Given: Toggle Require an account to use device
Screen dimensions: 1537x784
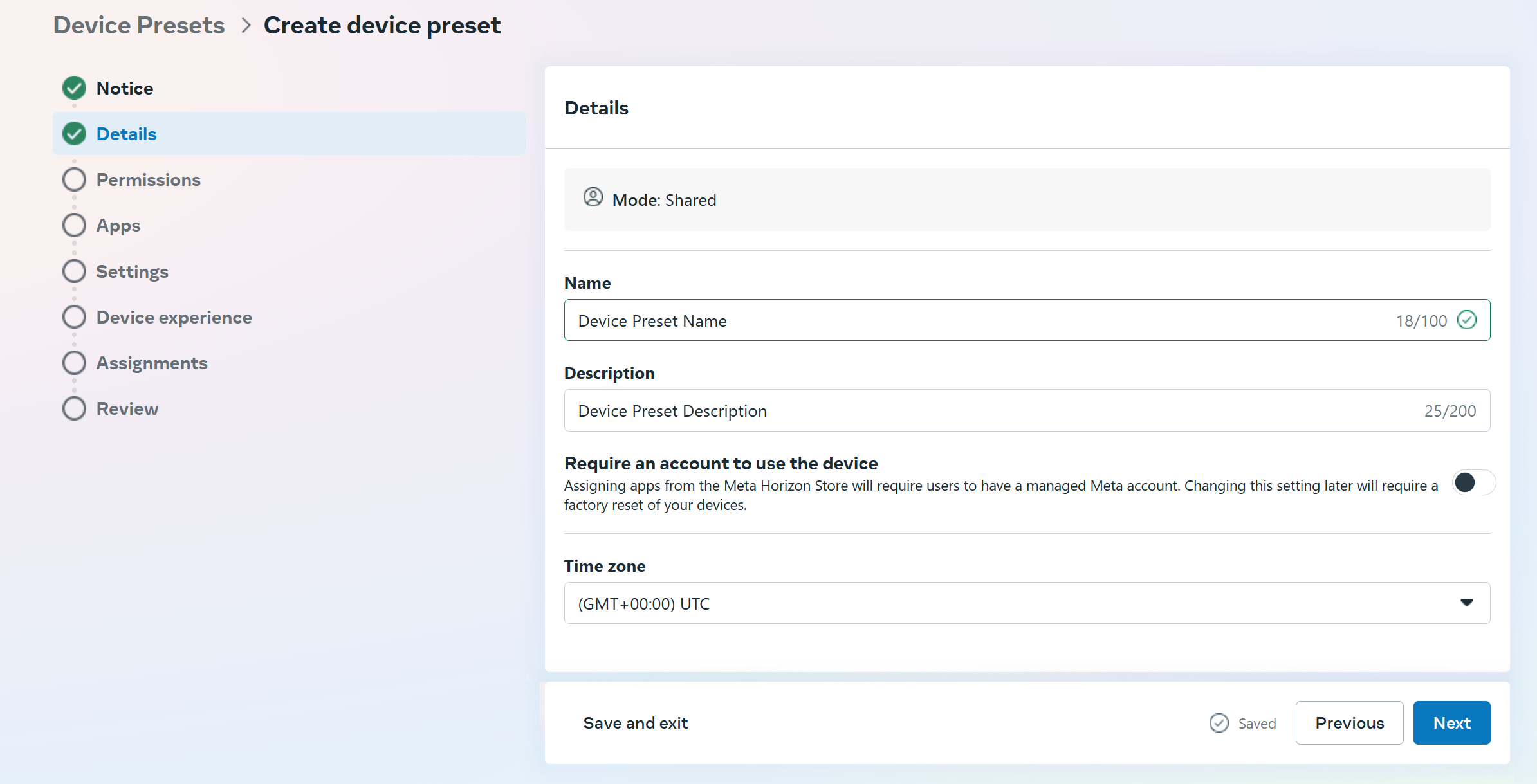Looking at the screenshot, I should coord(1473,482).
